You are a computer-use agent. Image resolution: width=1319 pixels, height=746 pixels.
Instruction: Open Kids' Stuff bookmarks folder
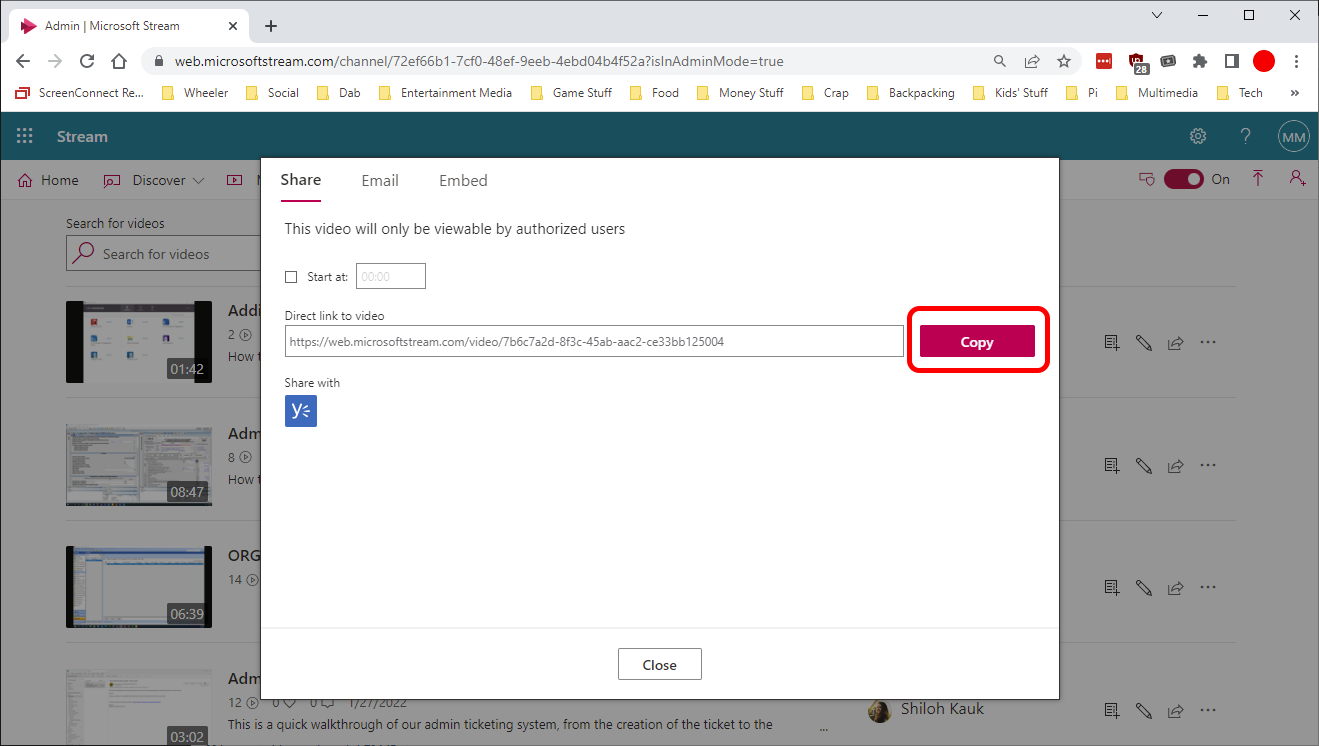coord(1010,93)
